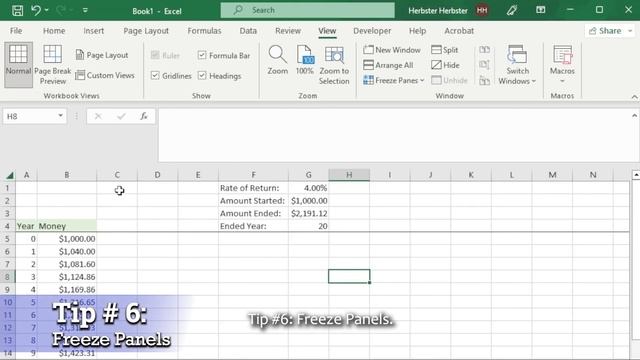Switch to the Formulas tab
Viewport: 640px width, 360px height.
pos(204,31)
